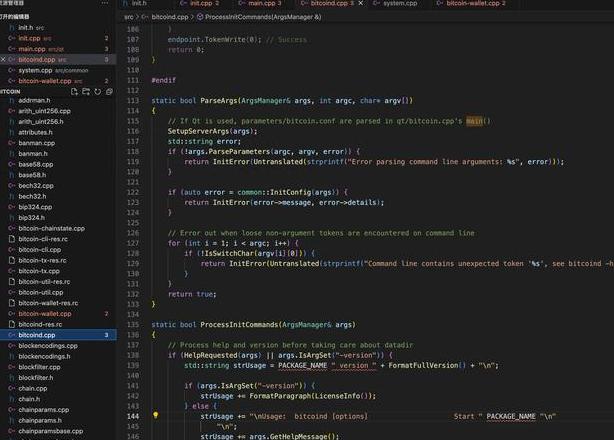This screenshot has height=440, width=614.
Task: Open base58.h from the file tree
Action: pos(58,175)
